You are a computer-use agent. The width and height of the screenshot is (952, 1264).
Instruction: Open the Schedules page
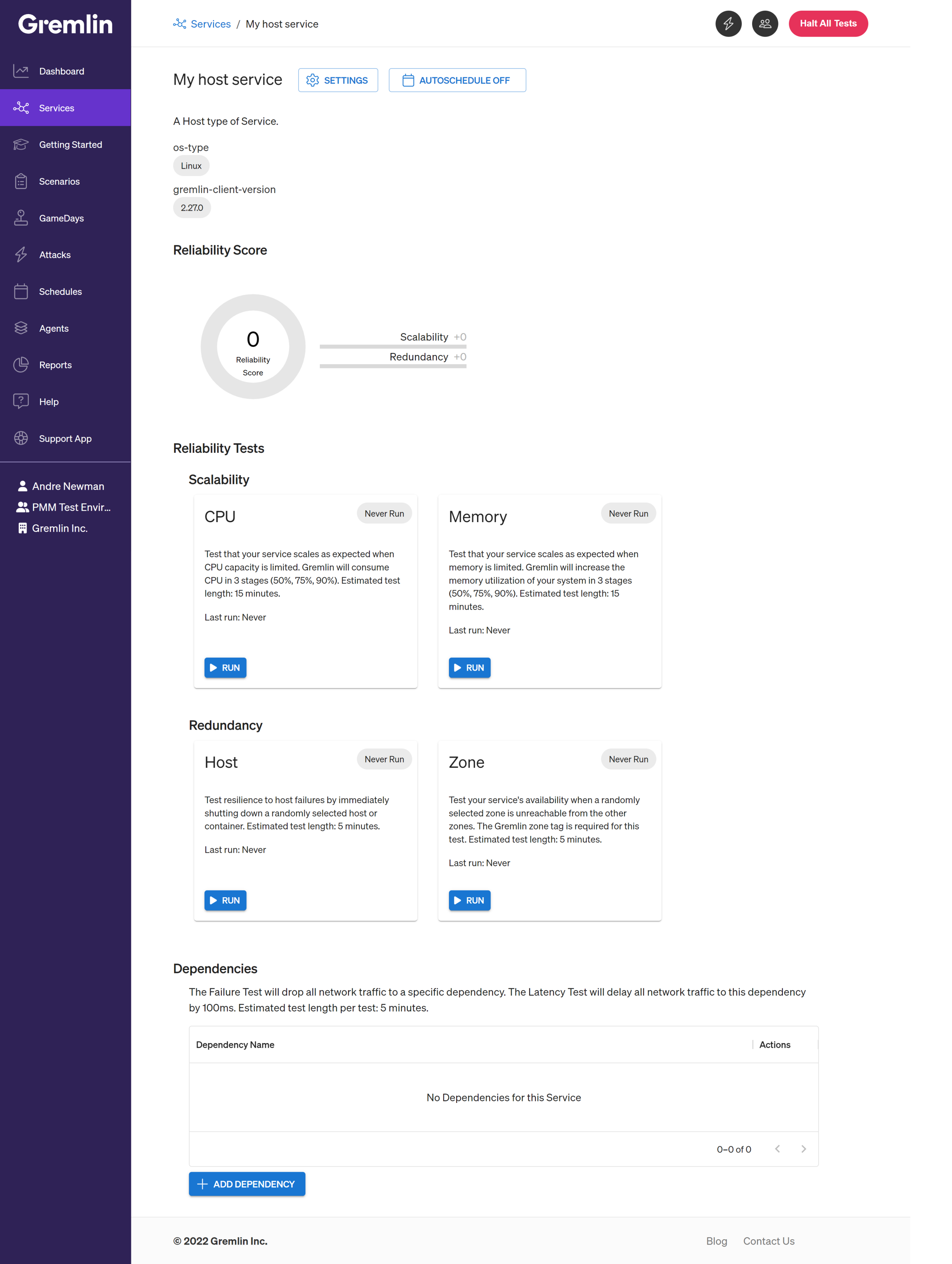pos(65,291)
